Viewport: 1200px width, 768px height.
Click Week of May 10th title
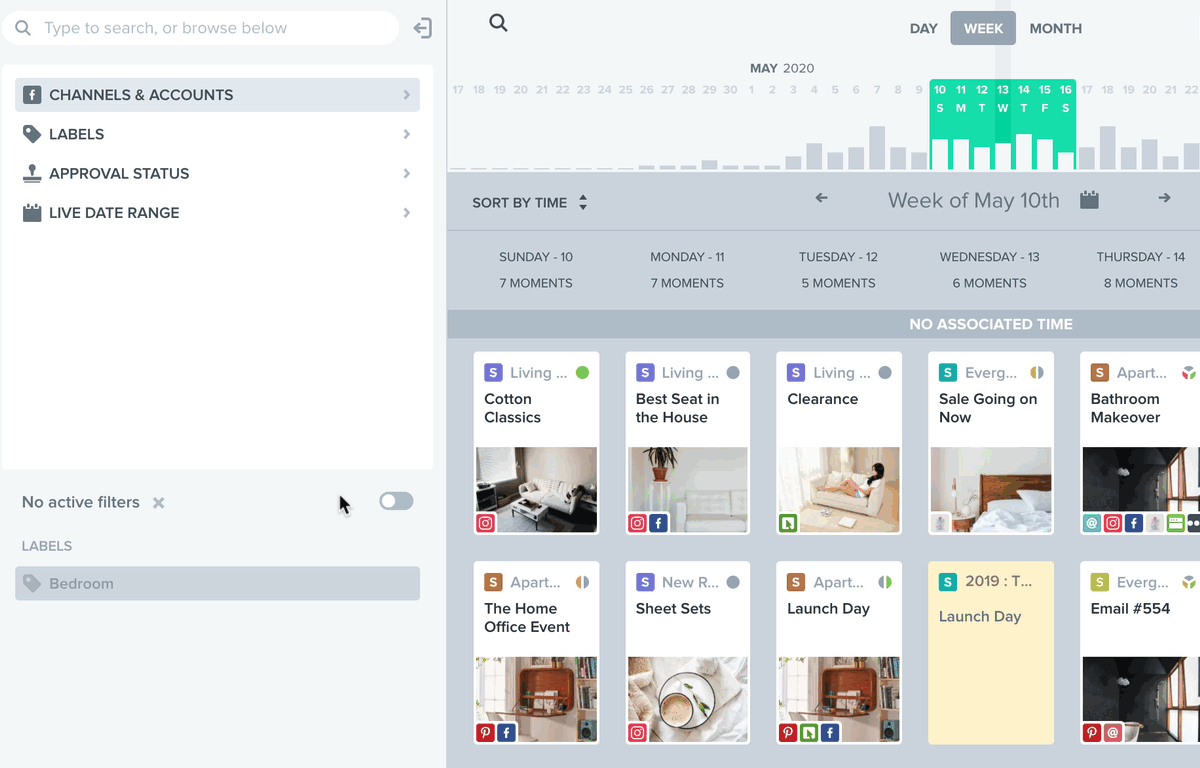pos(973,200)
